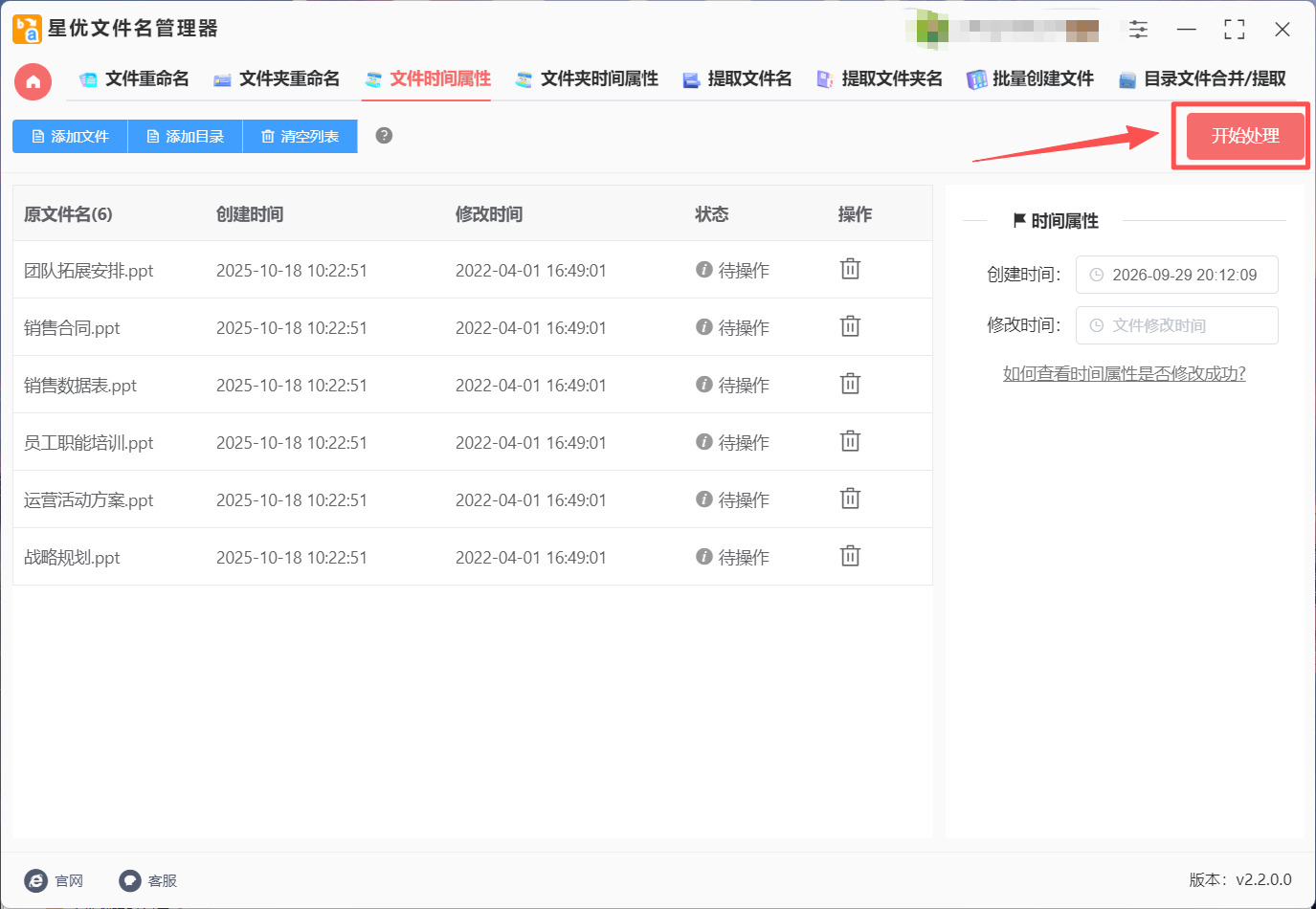Viewport: 1316px width, 909px height.
Task: Click trash icon for 运营活动方案.ppt
Action: click(850, 499)
